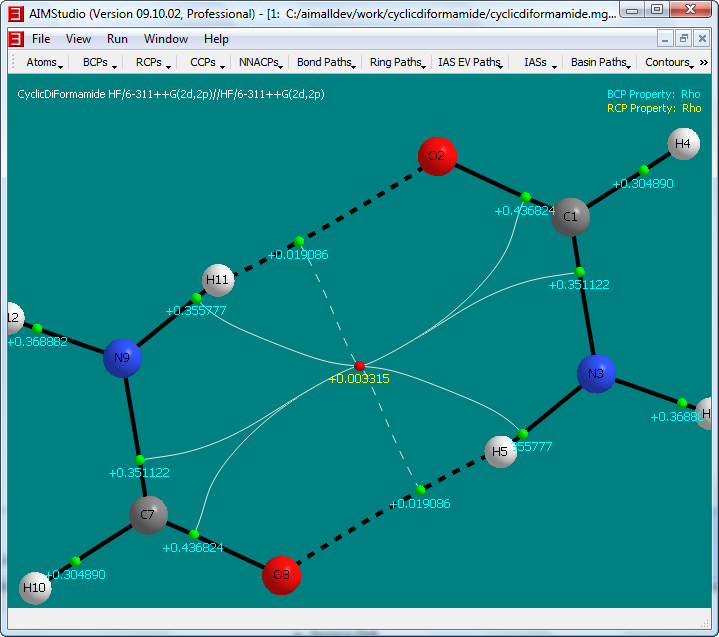Click the IAS EV Paths toolbar button
Viewport: 719px width, 637px height.
(470, 62)
